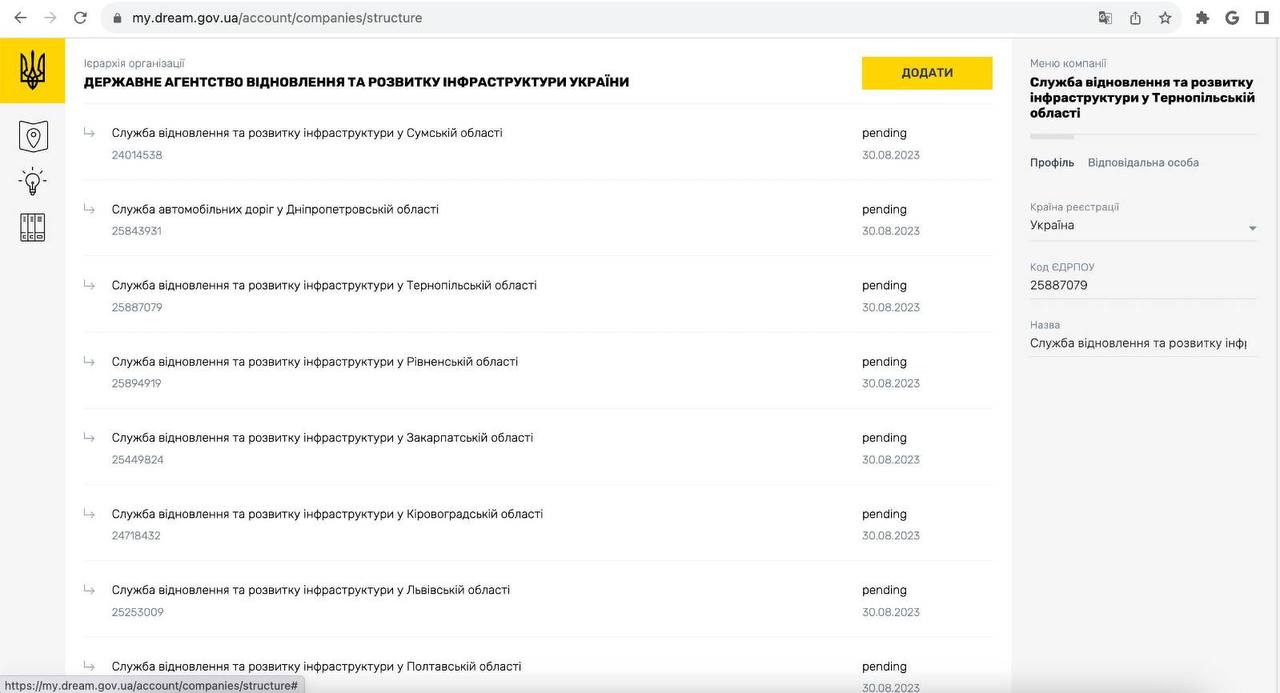Click into the Код ЄДРПОУ field
The width and height of the screenshot is (1280, 693).
click(x=1142, y=286)
